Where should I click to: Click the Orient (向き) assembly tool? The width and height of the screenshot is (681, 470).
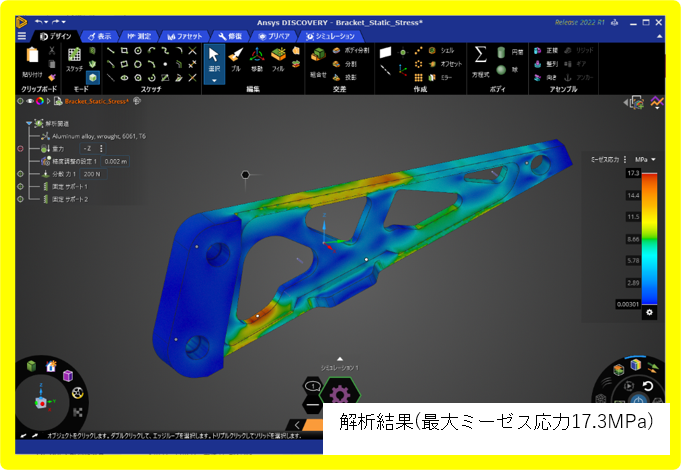coord(545,77)
